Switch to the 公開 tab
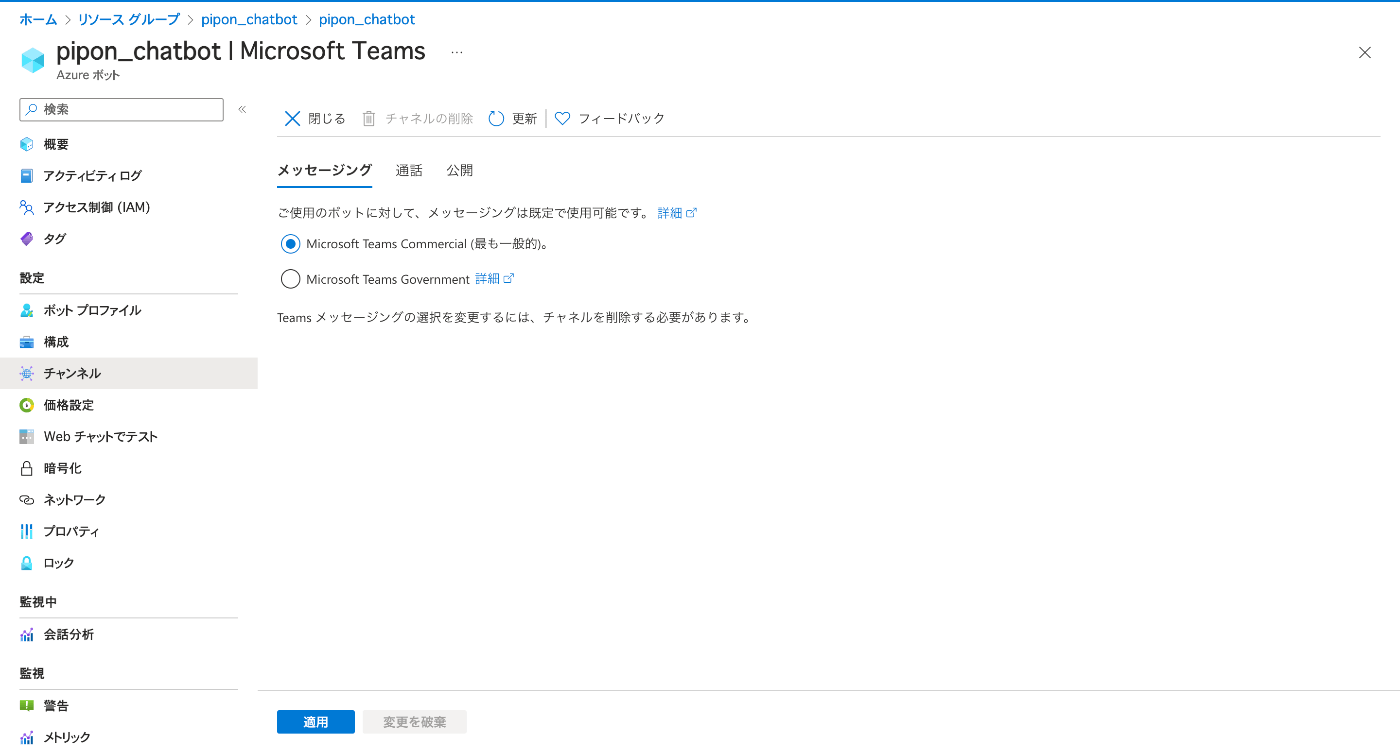 click(x=460, y=170)
